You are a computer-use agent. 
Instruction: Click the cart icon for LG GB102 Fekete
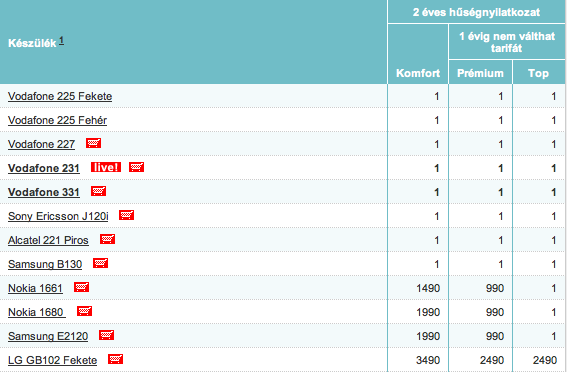pyautogui.click(x=115, y=359)
